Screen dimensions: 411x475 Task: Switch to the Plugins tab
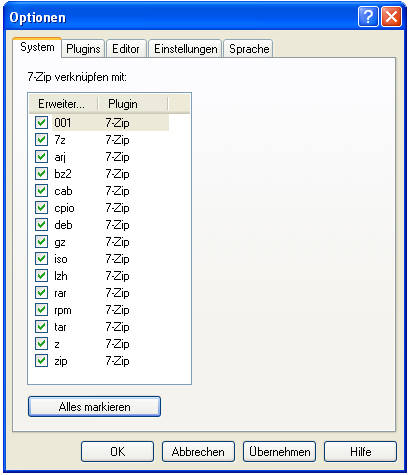tap(83, 49)
